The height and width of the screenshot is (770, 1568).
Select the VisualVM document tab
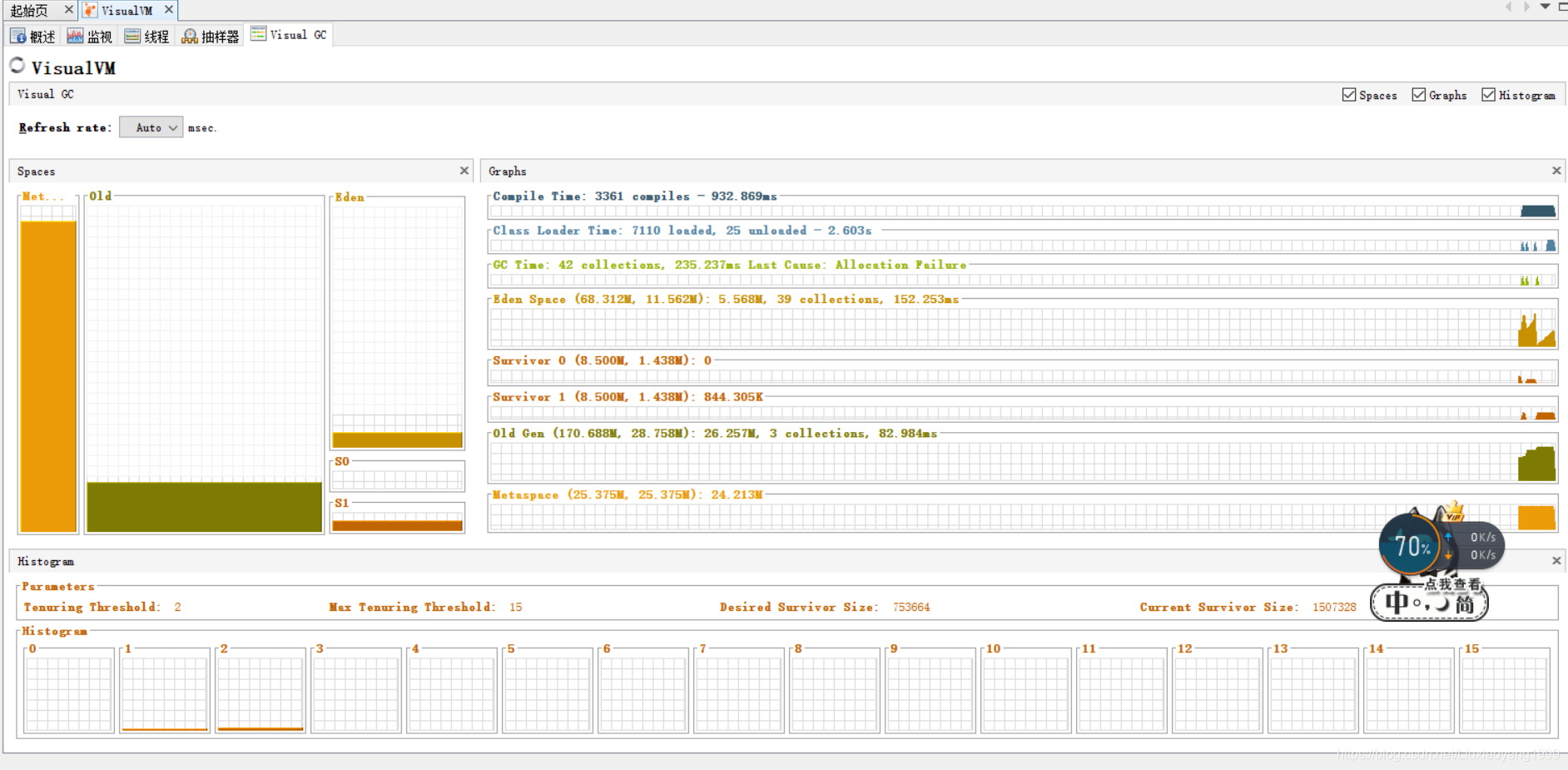coord(127,10)
